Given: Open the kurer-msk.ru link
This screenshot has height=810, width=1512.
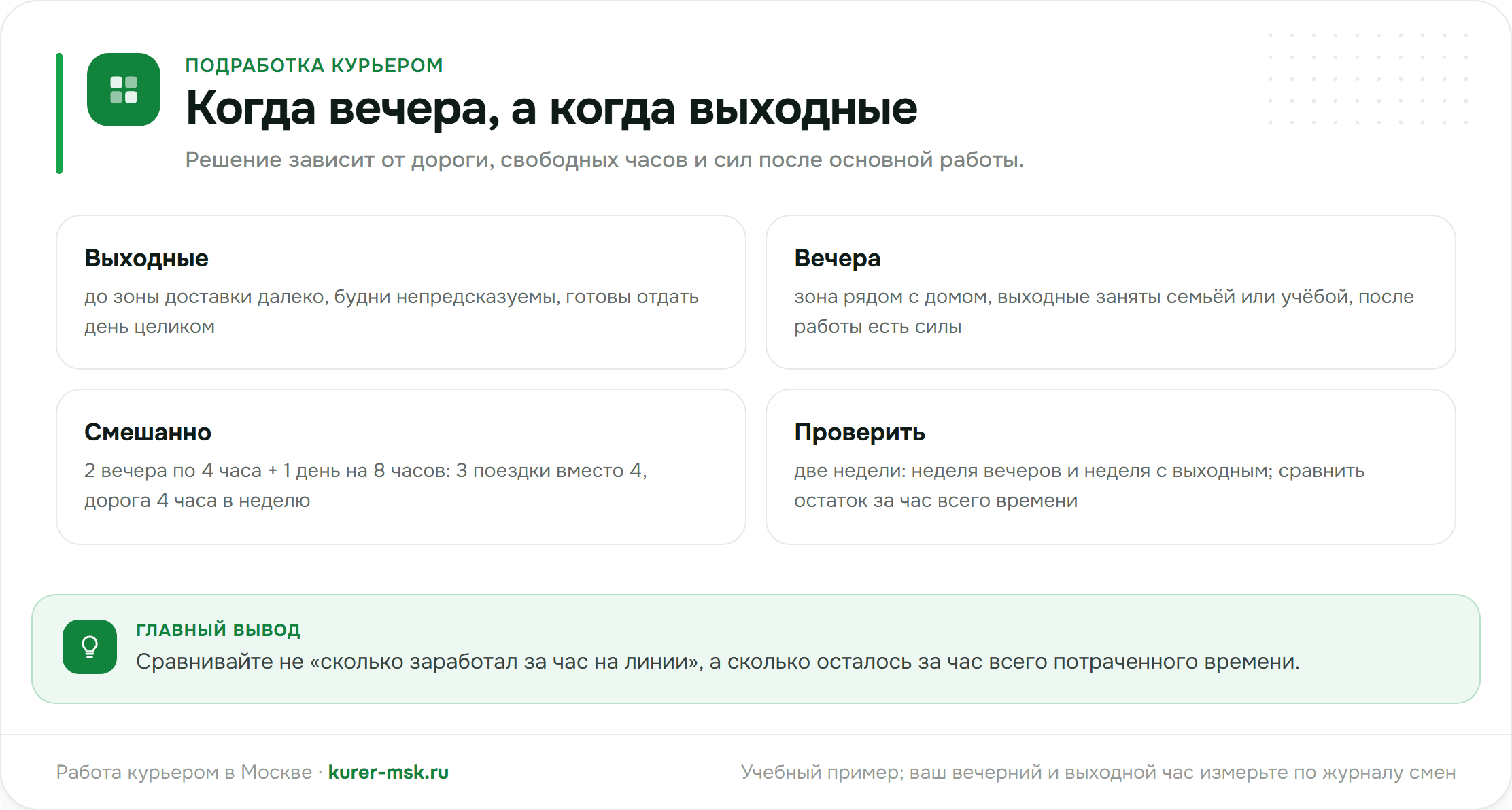Looking at the screenshot, I should pyautogui.click(x=388, y=772).
